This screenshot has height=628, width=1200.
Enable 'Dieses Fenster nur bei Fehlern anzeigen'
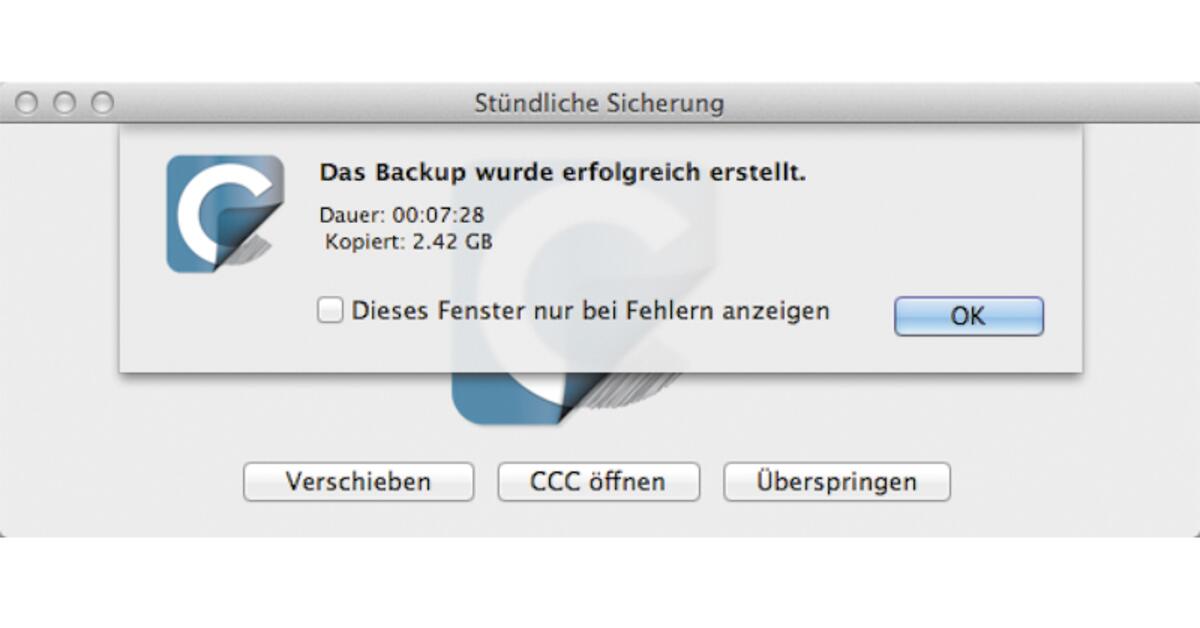click(330, 312)
